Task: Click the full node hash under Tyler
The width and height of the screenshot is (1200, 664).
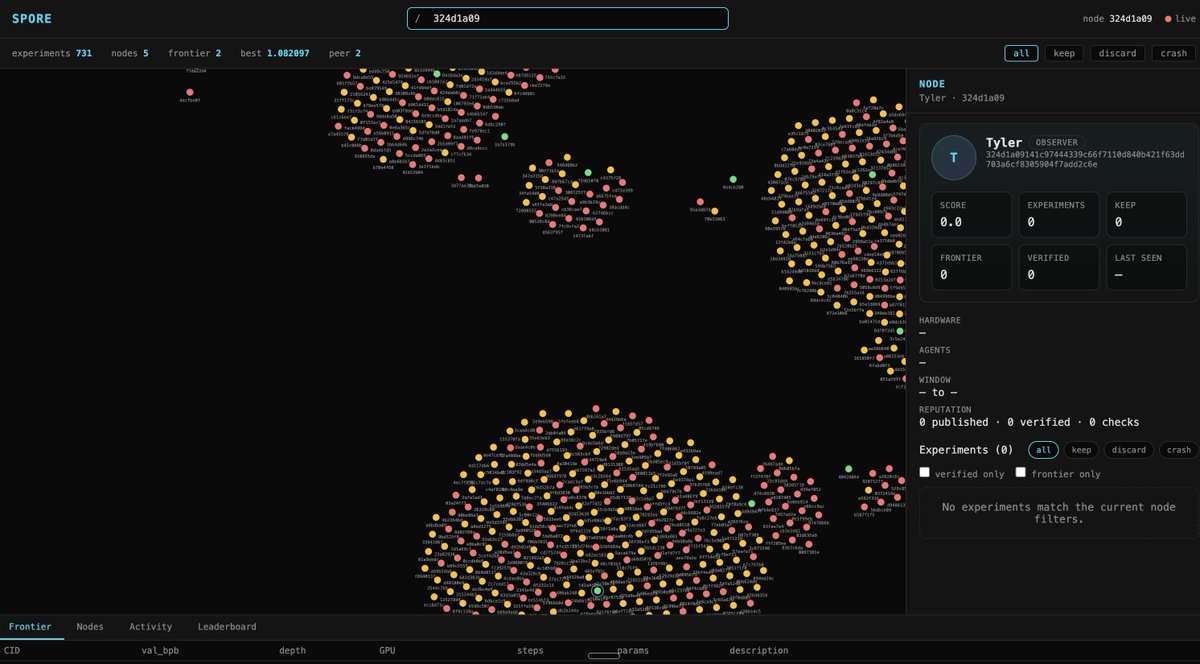Action: pos(1085,160)
